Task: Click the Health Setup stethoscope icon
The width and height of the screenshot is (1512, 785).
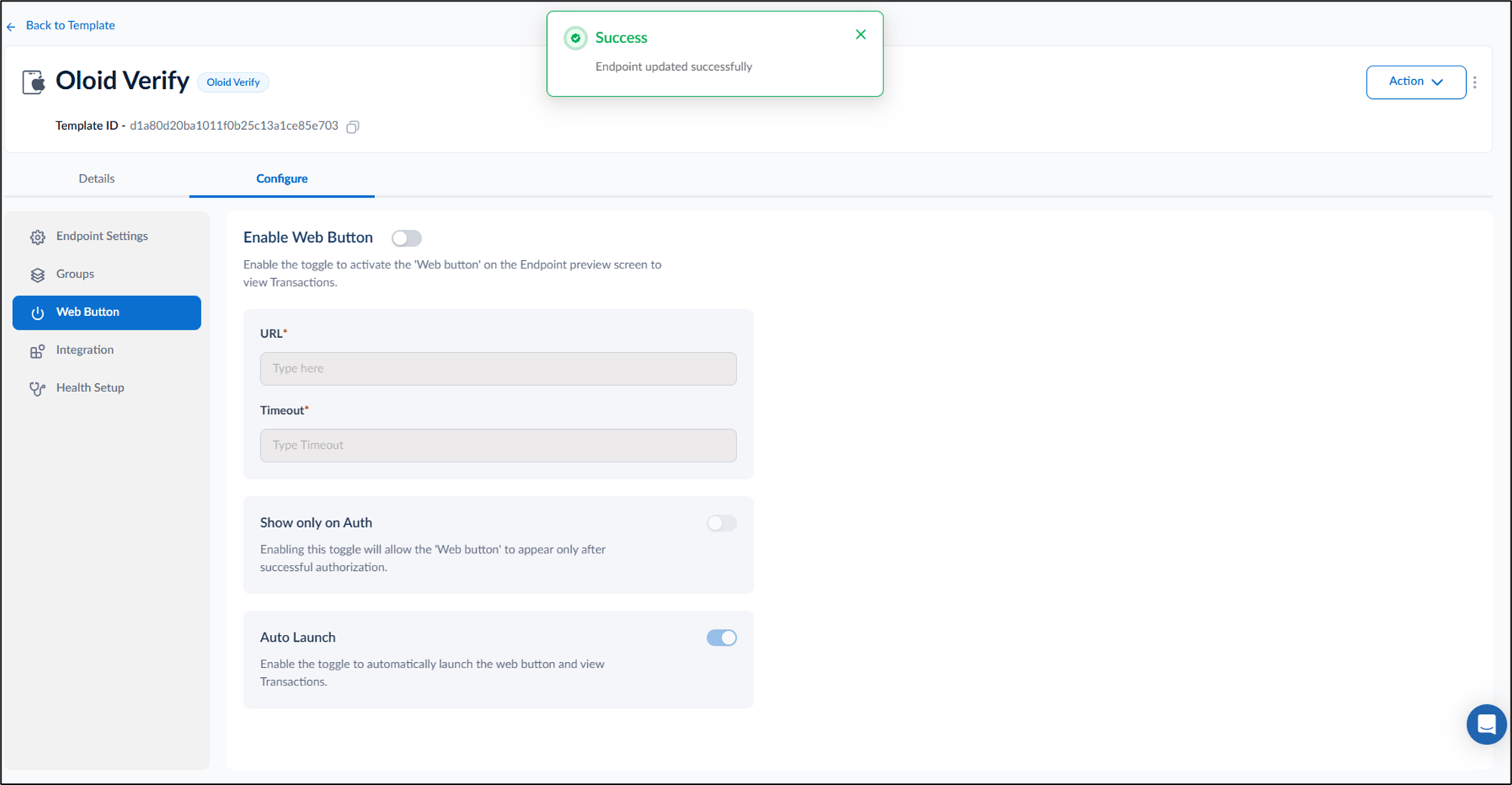Action: click(x=38, y=389)
